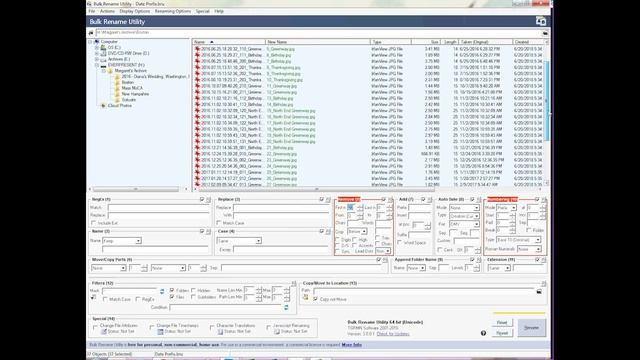This screenshot has height=360, width=640.
Task: Open the Roman Numerals dropdown
Action: 529,249
